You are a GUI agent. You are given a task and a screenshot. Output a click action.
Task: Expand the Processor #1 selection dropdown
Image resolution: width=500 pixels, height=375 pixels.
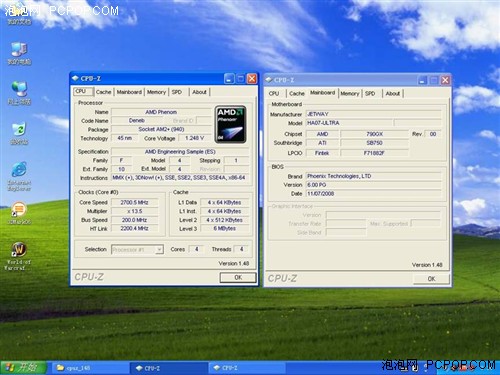tap(159, 250)
